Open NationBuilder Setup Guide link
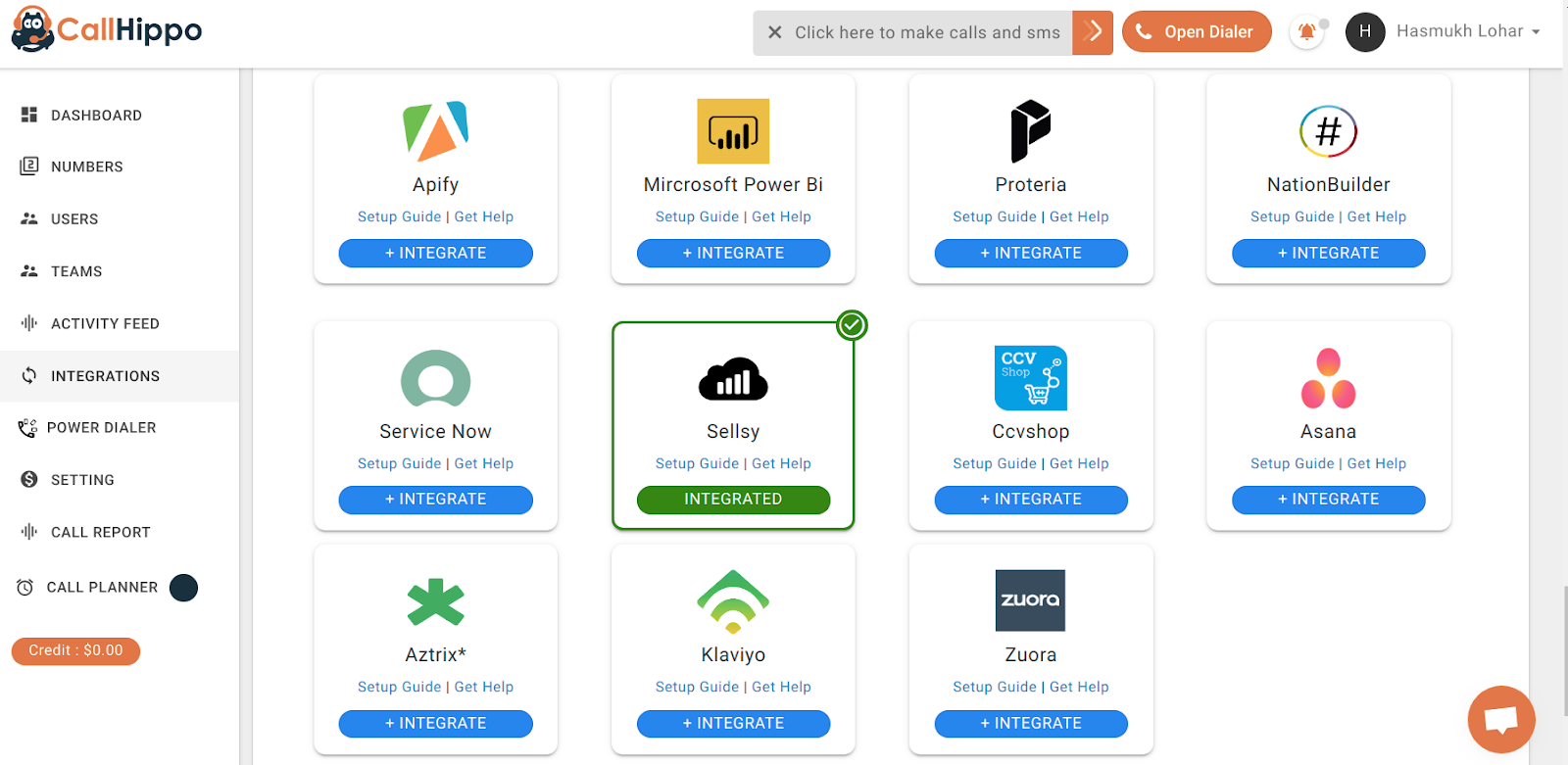1568x765 pixels. click(1292, 216)
